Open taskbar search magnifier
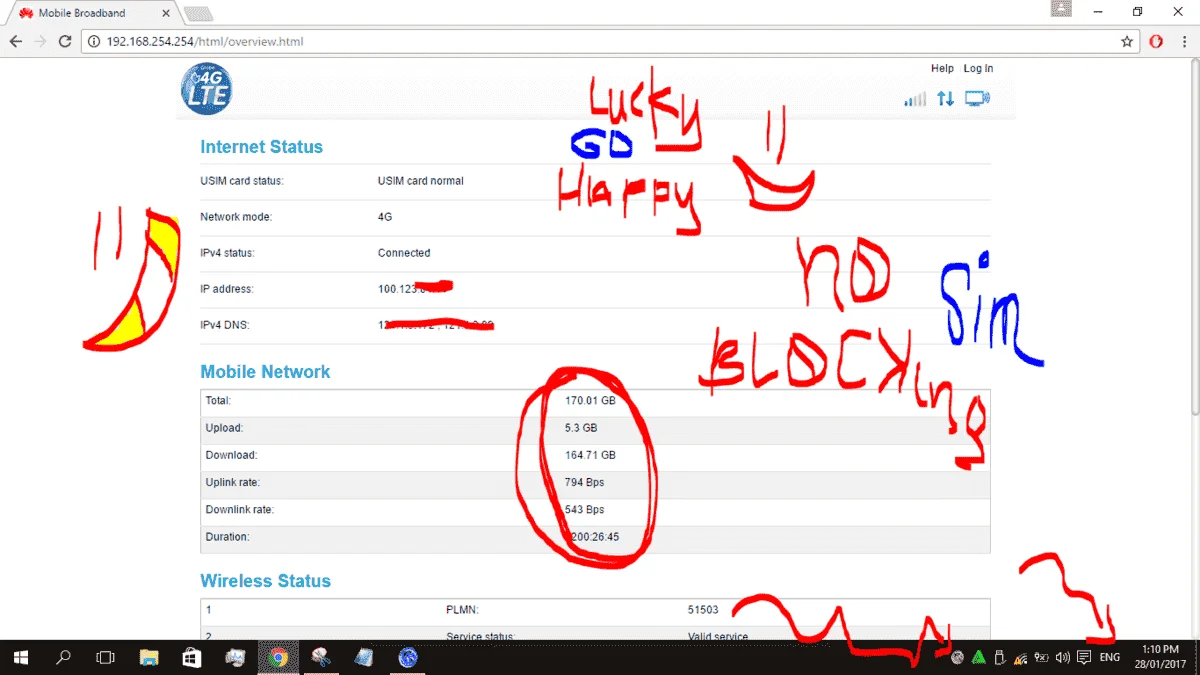The image size is (1200, 675). [x=63, y=657]
